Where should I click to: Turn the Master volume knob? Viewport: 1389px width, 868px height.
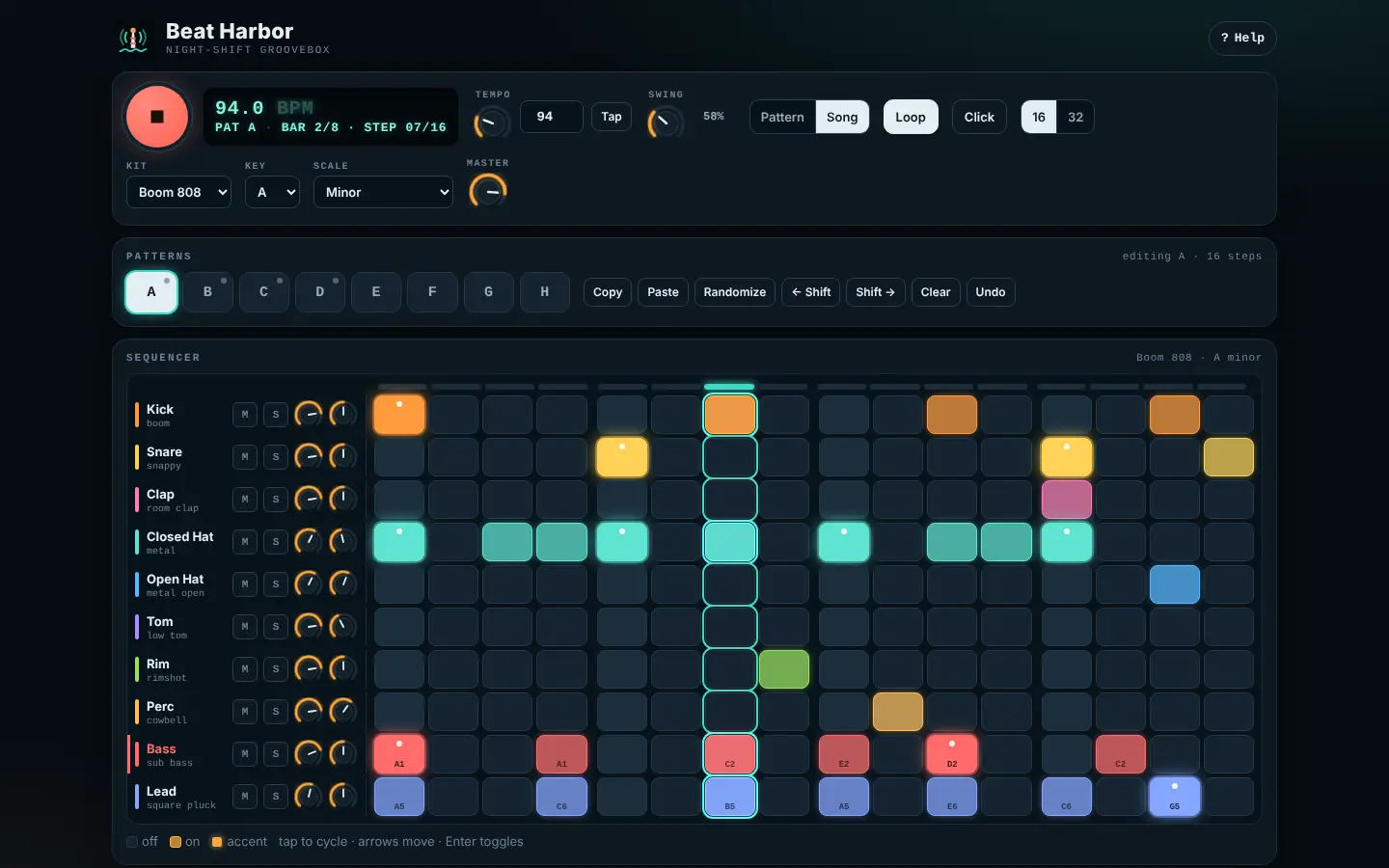coord(487,191)
